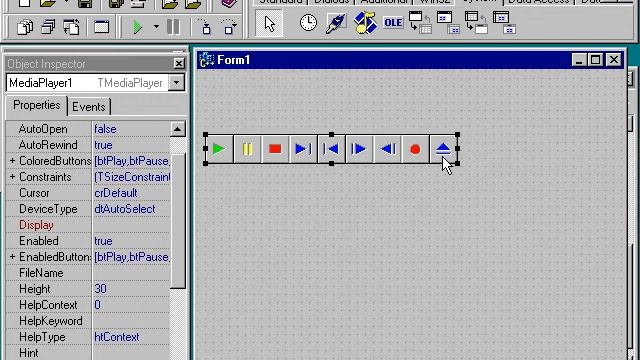This screenshot has width=640, height=360.
Task: Select the red Display property
Action: 36,225
